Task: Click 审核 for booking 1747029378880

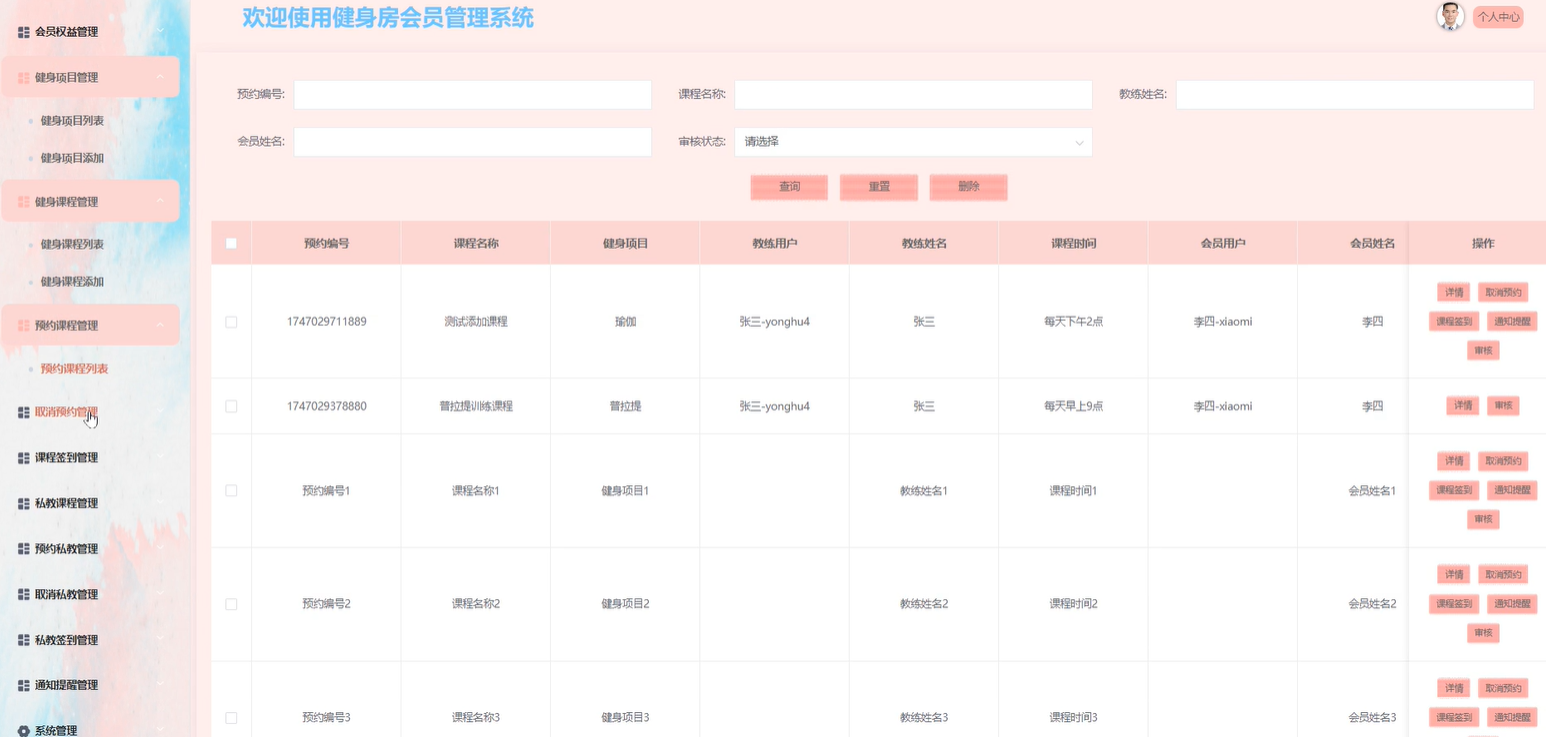Action: pyautogui.click(x=1503, y=406)
